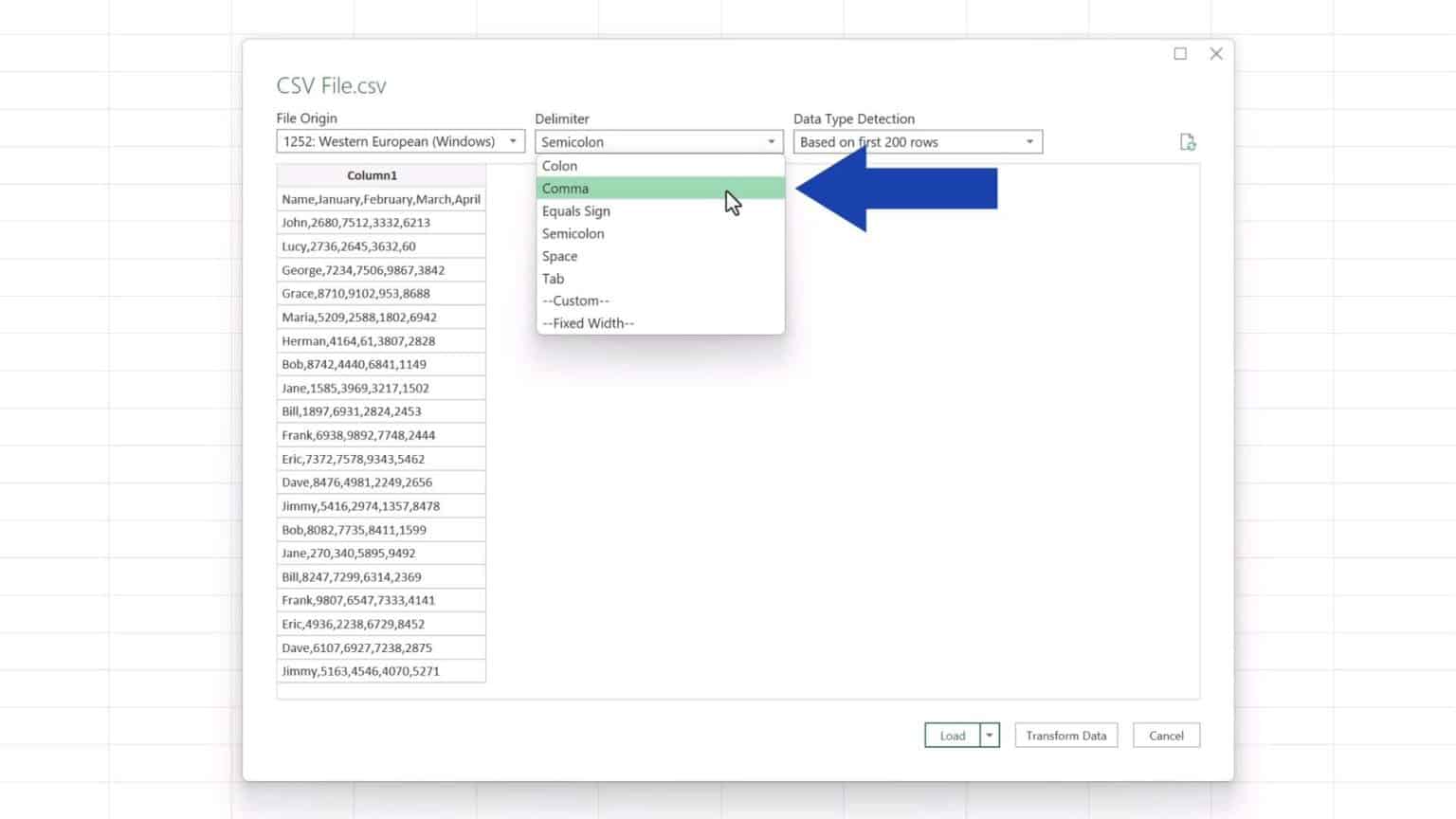Cancel the CSV import dialog
This screenshot has width=1456, height=819.
click(x=1166, y=735)
